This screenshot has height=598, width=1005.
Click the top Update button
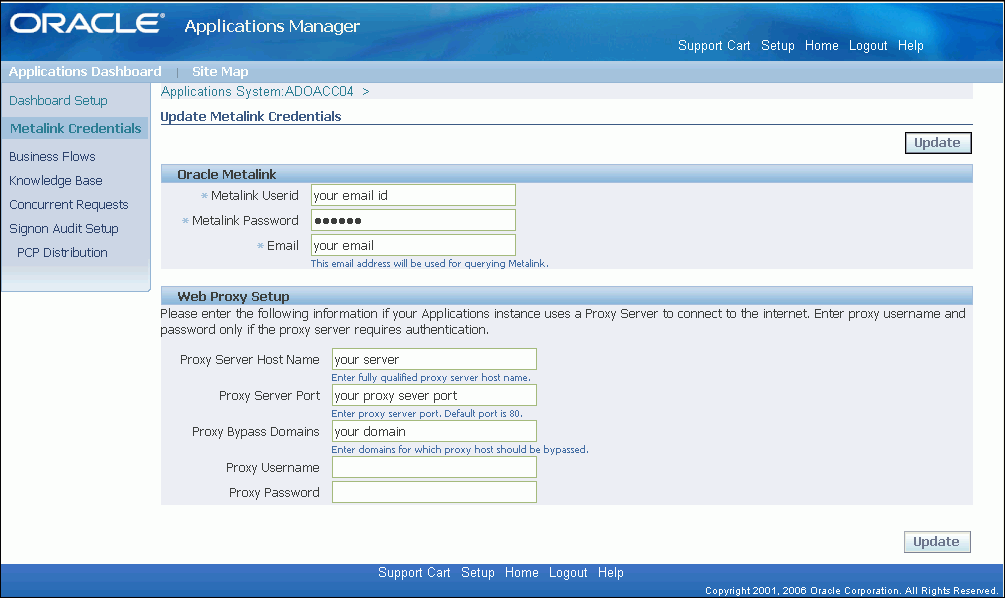[x=938, y=143]
